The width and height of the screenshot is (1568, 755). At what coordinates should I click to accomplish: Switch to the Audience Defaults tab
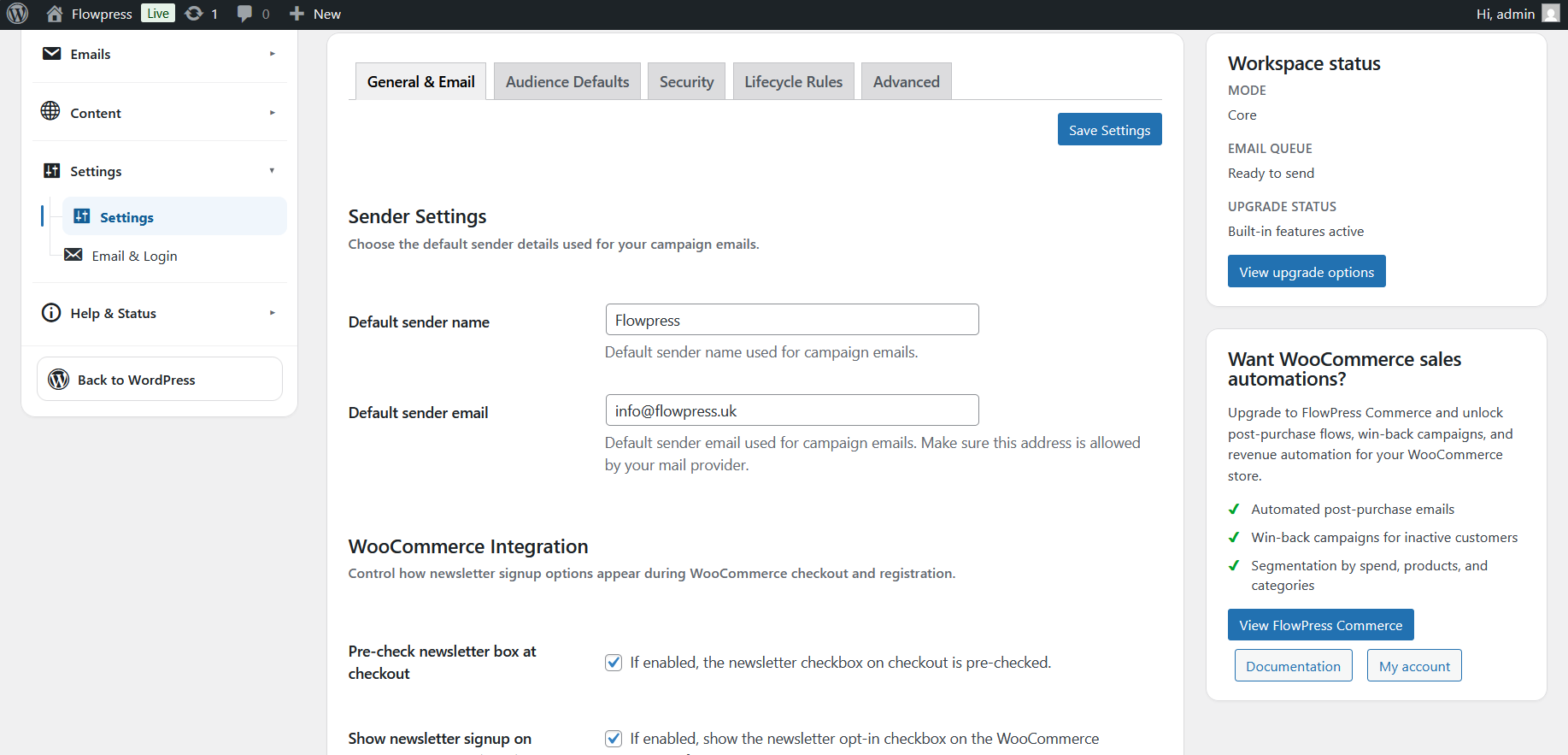coord(567,81)
